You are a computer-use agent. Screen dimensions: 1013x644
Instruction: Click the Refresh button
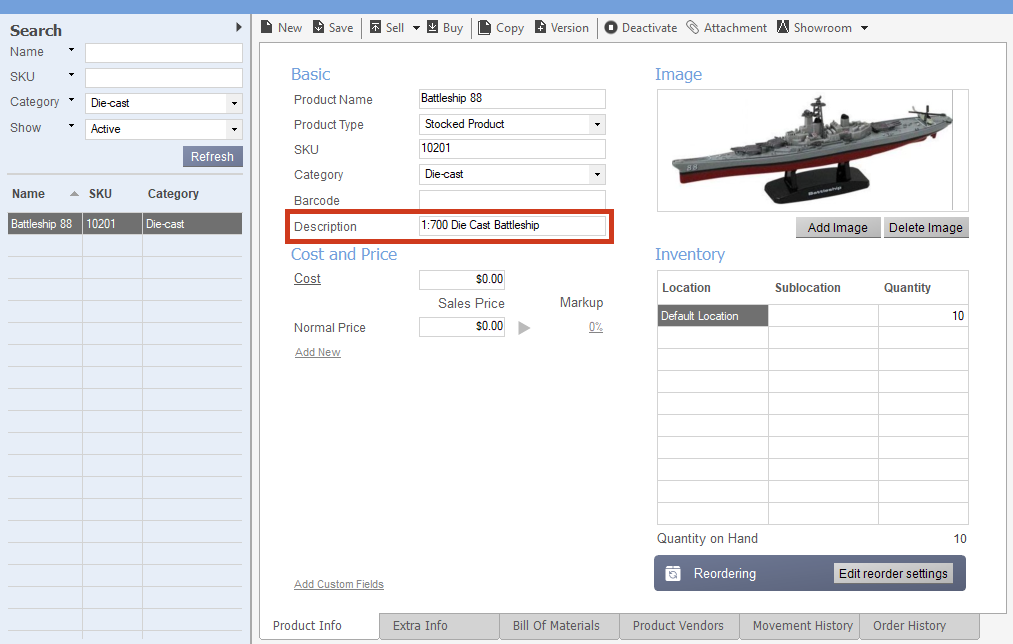click(213, 157)
